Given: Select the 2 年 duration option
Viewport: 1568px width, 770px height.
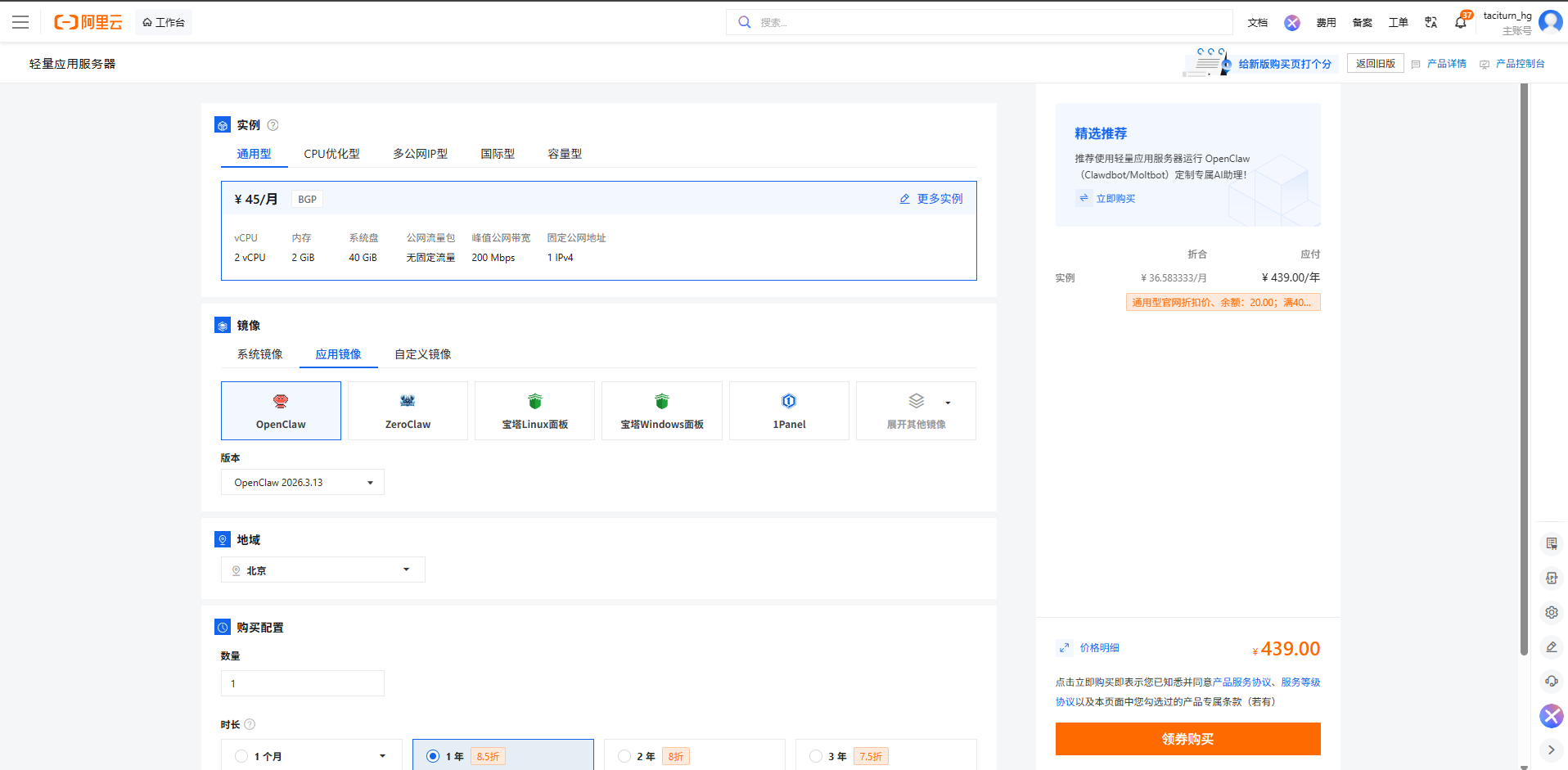Looking at the screenshot, I should 624,756.
